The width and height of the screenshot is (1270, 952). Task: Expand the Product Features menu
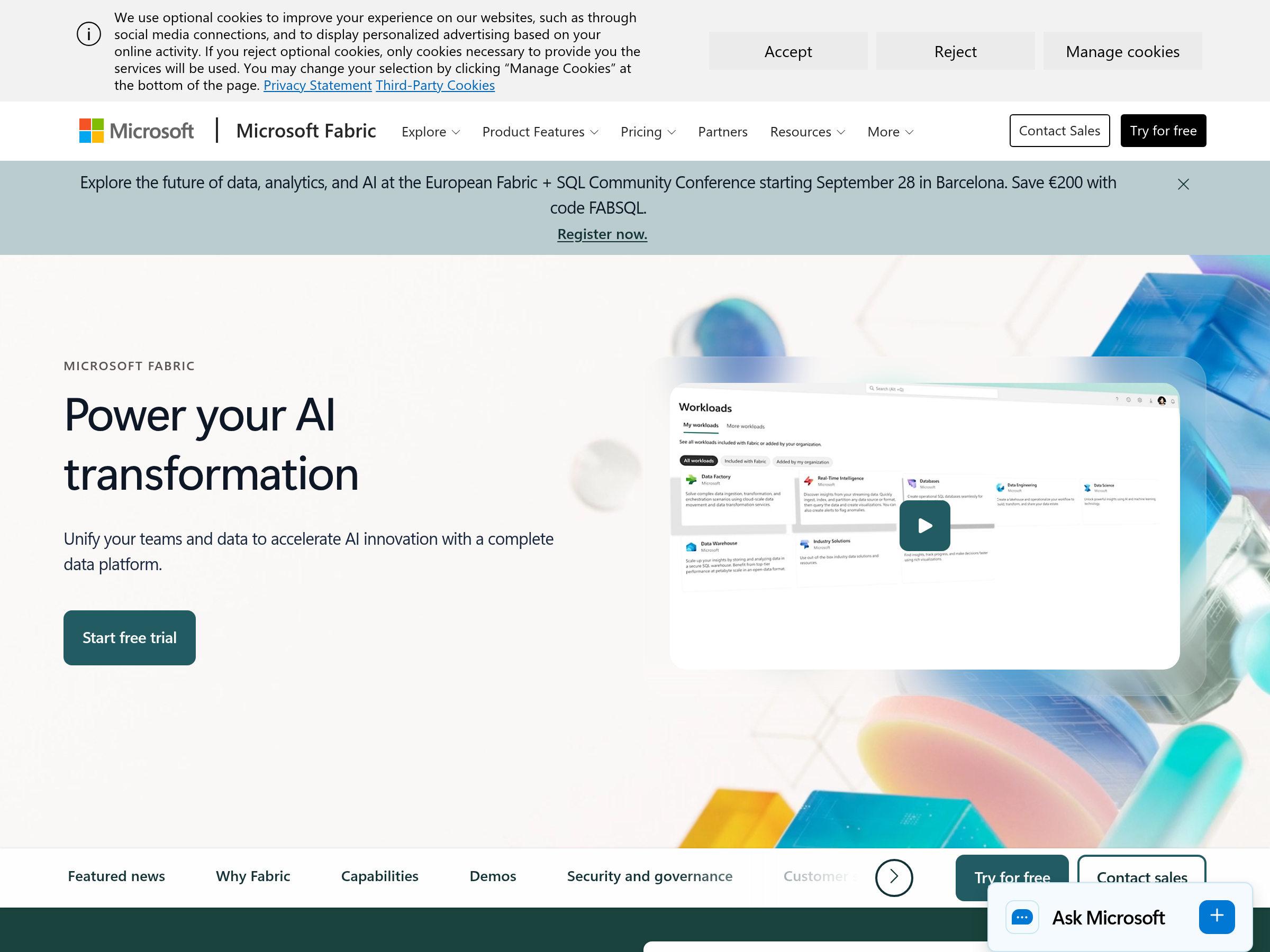pos(540,132)
